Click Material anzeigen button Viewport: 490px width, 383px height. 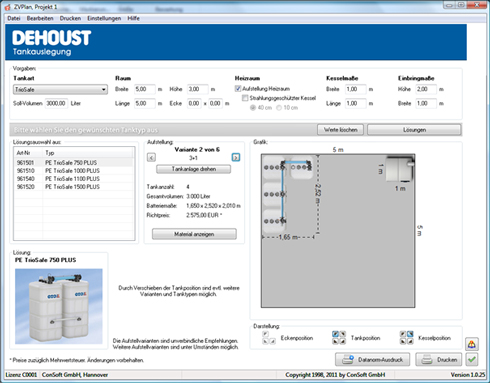tap(194, 234)
